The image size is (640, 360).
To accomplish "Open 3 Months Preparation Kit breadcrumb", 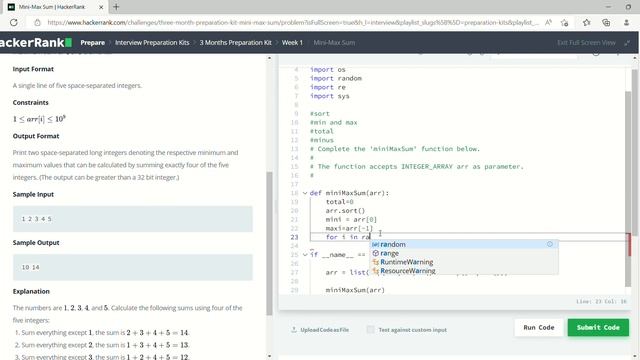I will coord(236,42).
